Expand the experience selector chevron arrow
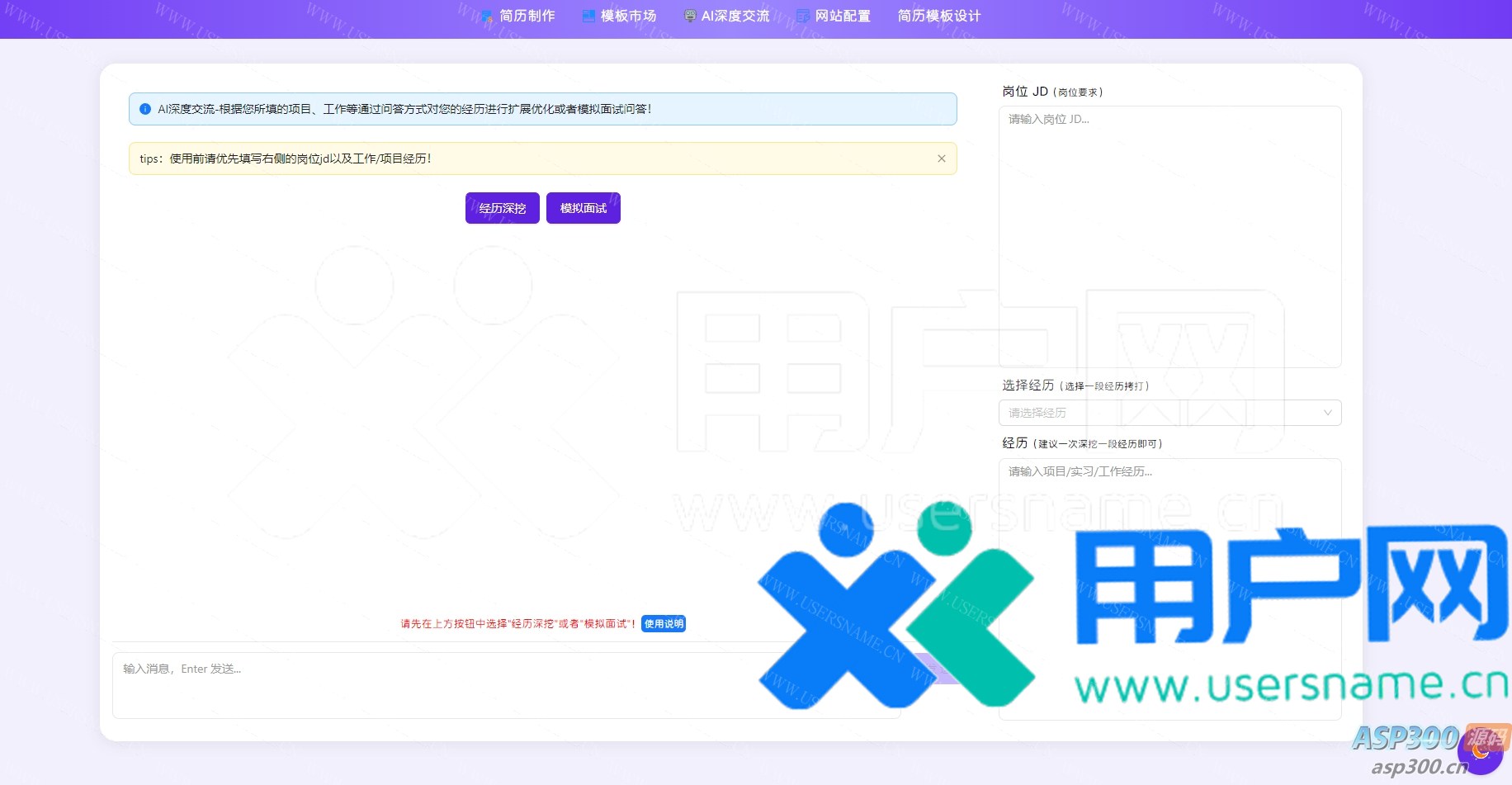The image size is (1512, 785). pos(1327,413)
